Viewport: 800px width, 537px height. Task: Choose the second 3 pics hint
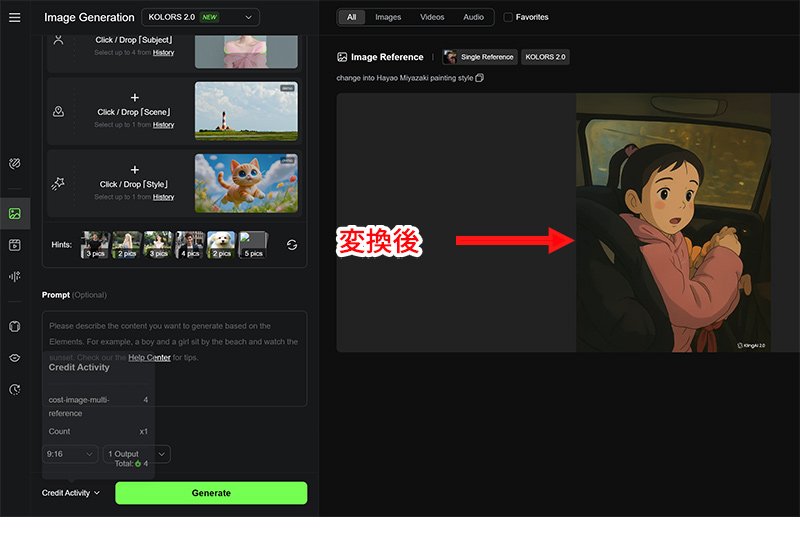tap(158, 245)
